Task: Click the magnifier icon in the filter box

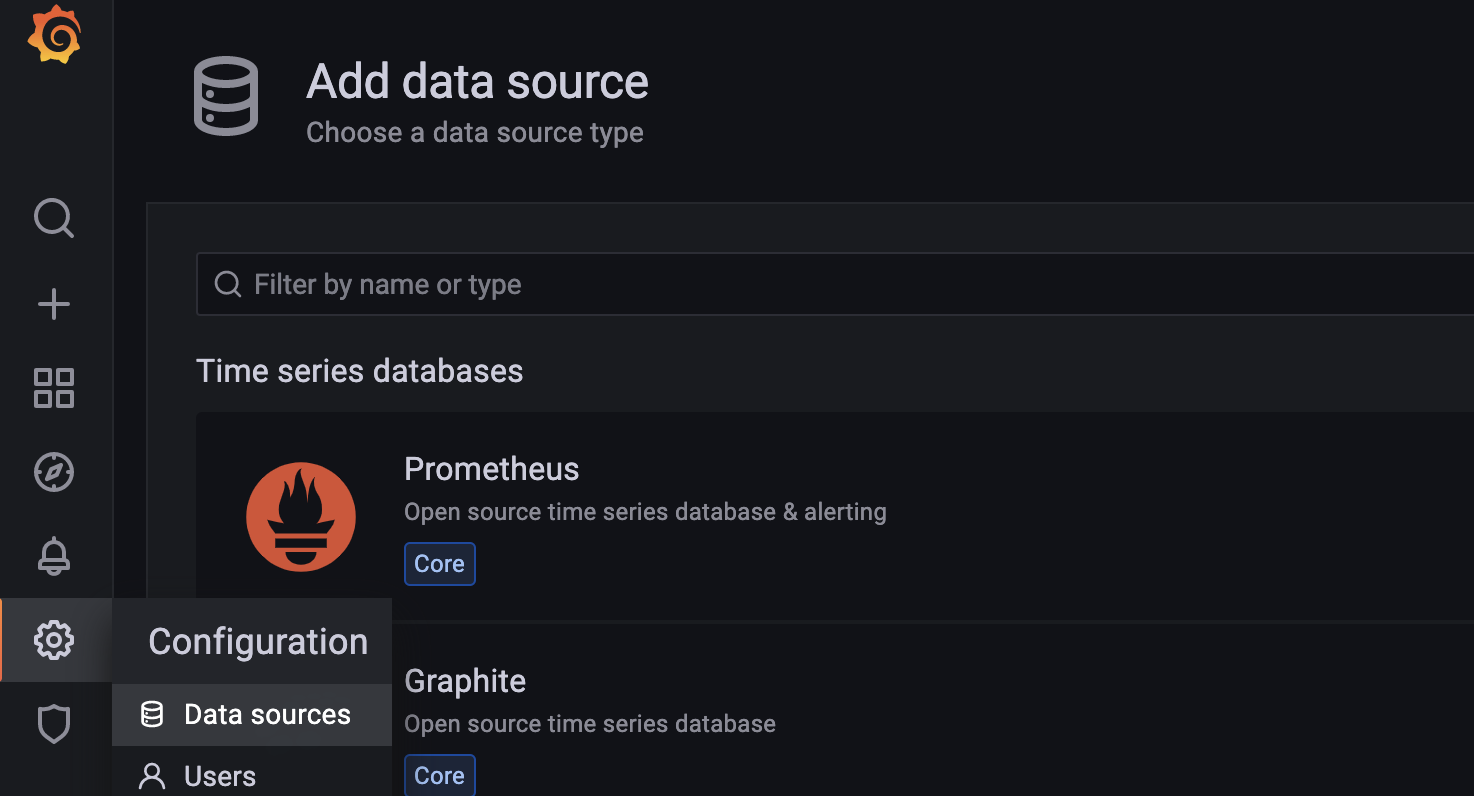Action: click(x=228, y=284)
